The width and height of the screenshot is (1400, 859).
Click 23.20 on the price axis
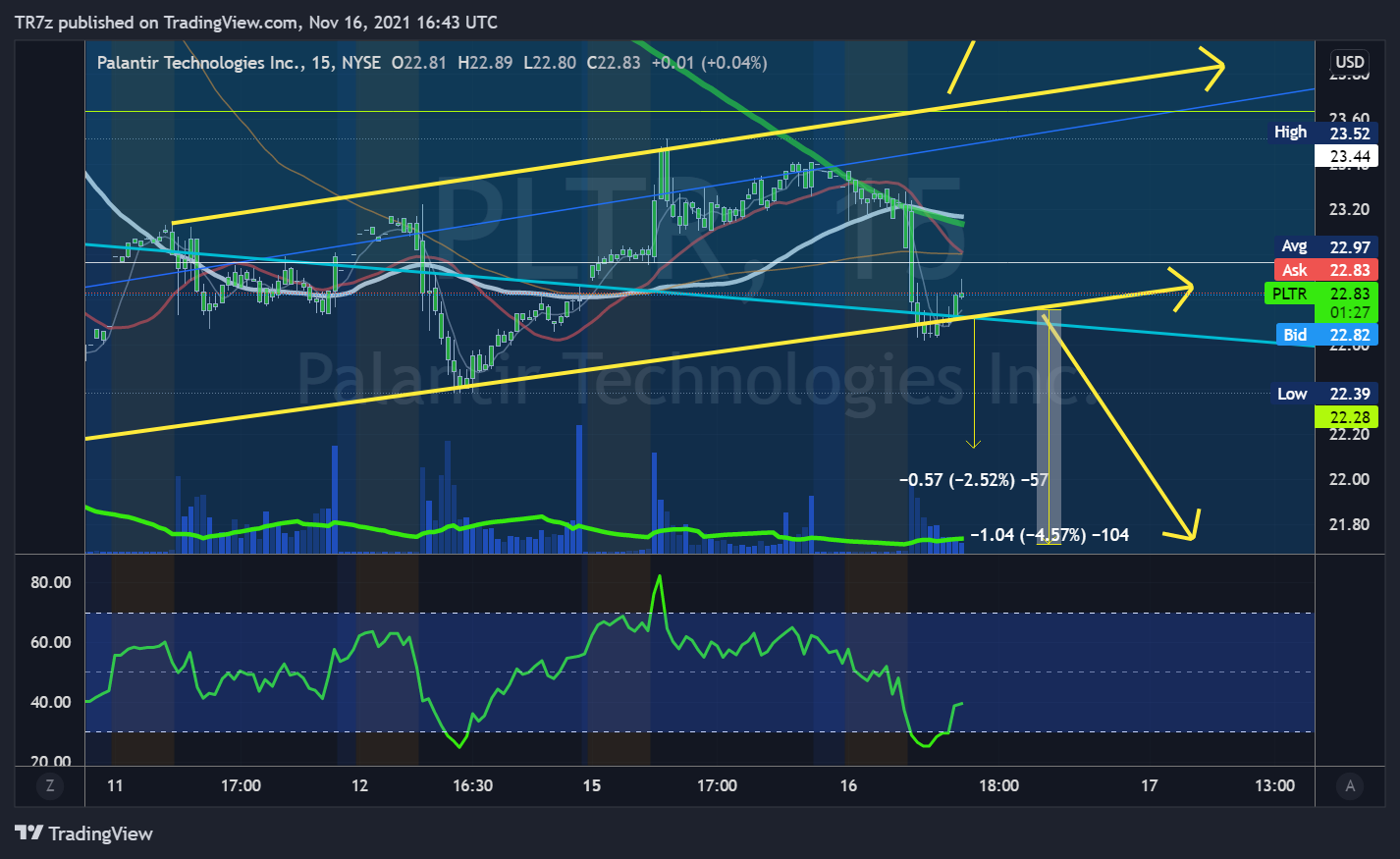[x=1349, y=209]
